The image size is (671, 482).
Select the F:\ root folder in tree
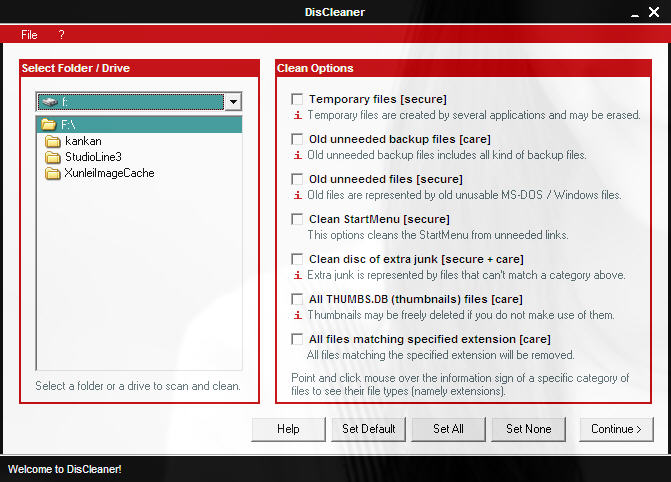pos(69,126)
